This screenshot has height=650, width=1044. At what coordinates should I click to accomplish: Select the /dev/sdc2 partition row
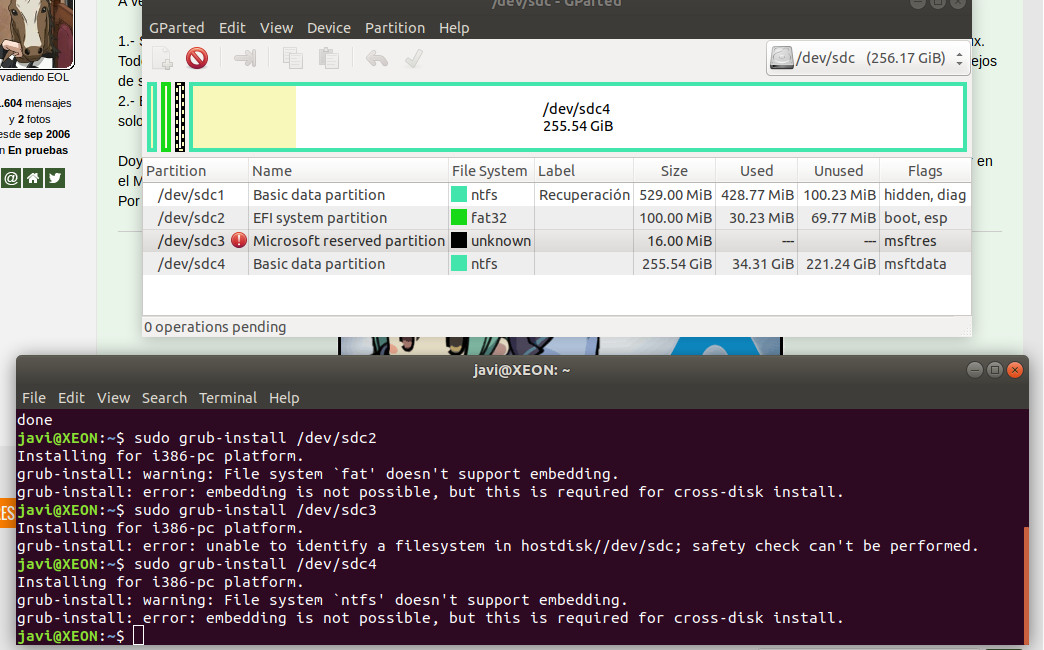coord(557,218)
